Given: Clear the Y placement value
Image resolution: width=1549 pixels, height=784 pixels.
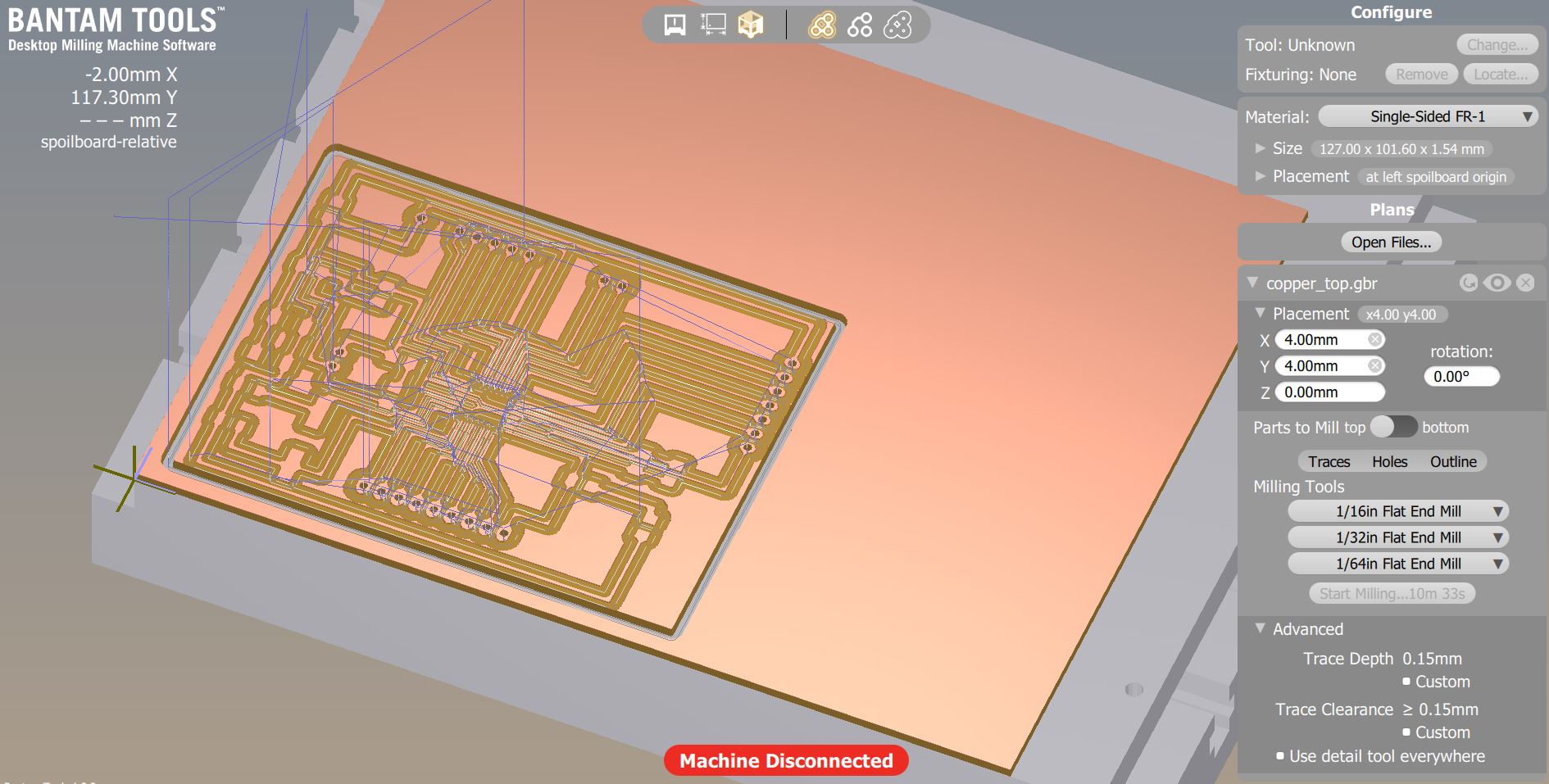Looking at the screenshot, I should click(1375, 365).
